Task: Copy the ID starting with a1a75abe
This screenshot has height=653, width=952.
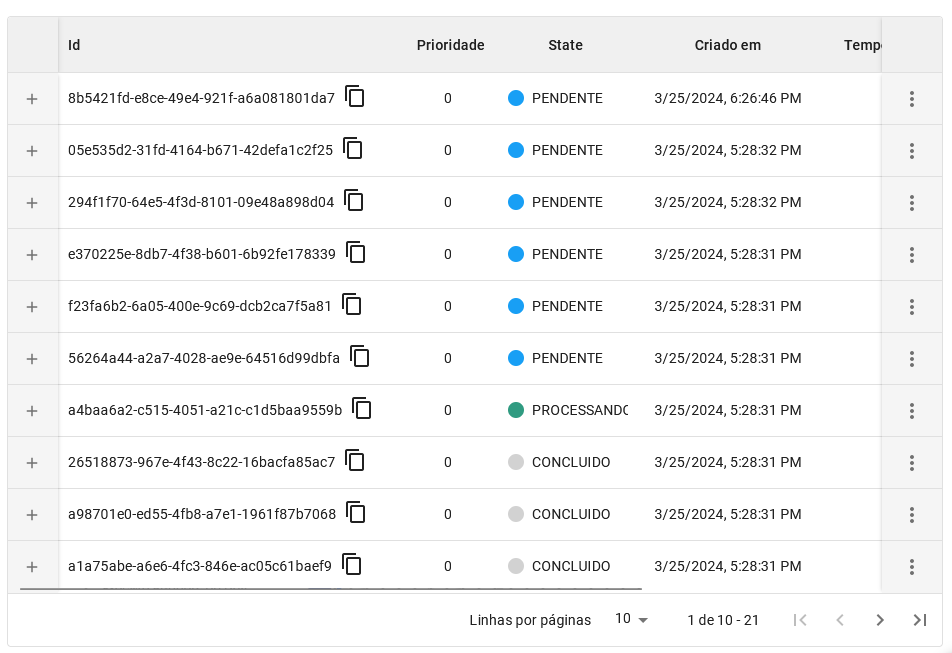Action: point(352,565)
